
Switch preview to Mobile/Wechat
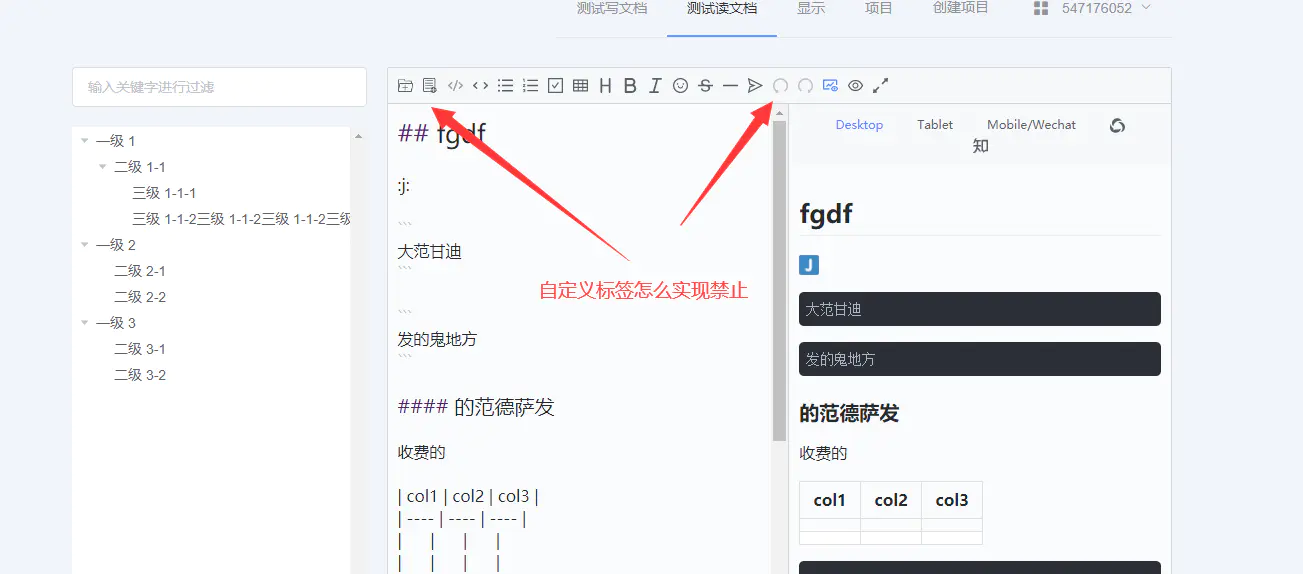pos(1032,125)
